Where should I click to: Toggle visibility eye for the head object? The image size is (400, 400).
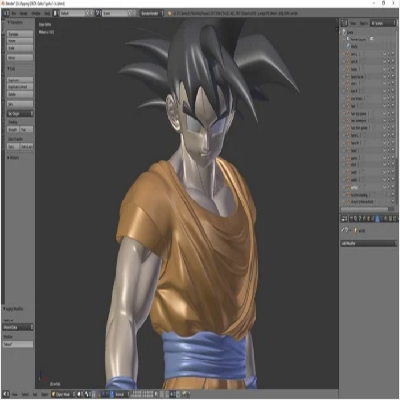pyautogui.click(x=384, y=150)
